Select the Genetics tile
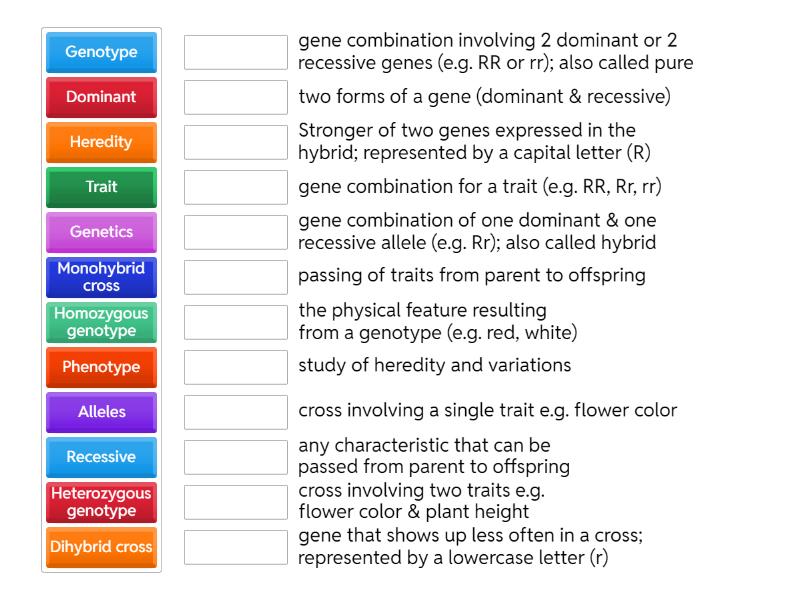This screenshot has width=800, height=600. tap(100, 232)
